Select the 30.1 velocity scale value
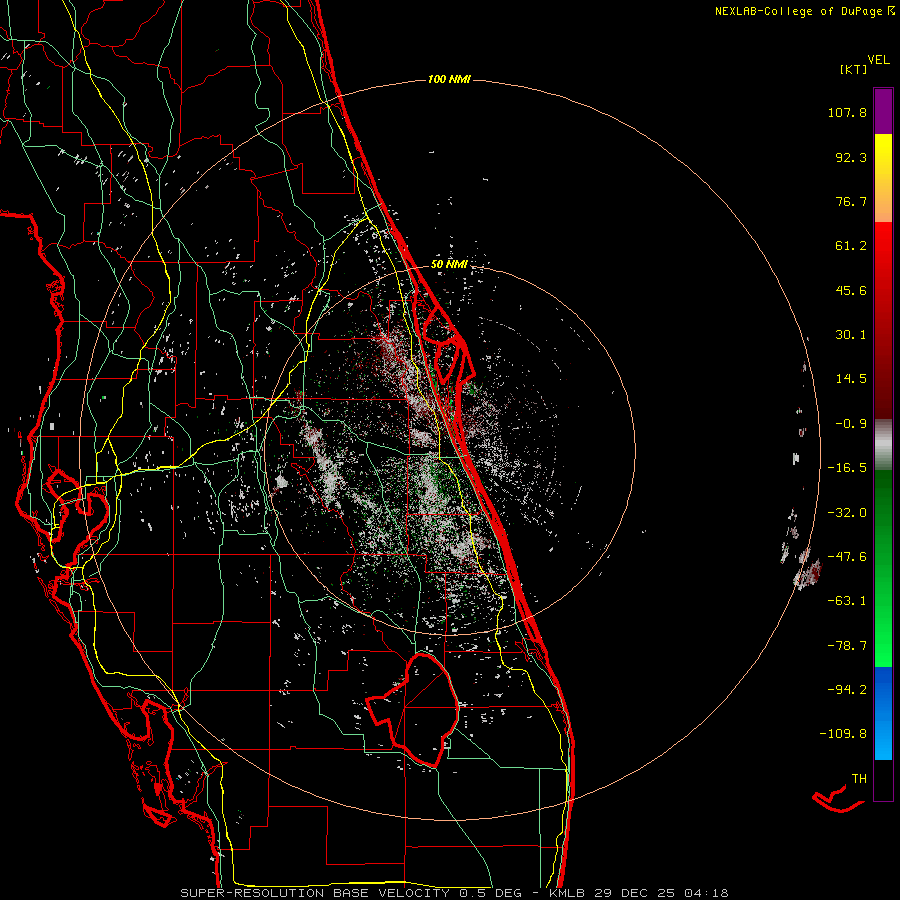Viewport: 900px width, 900px height. (x=851, y=335)
